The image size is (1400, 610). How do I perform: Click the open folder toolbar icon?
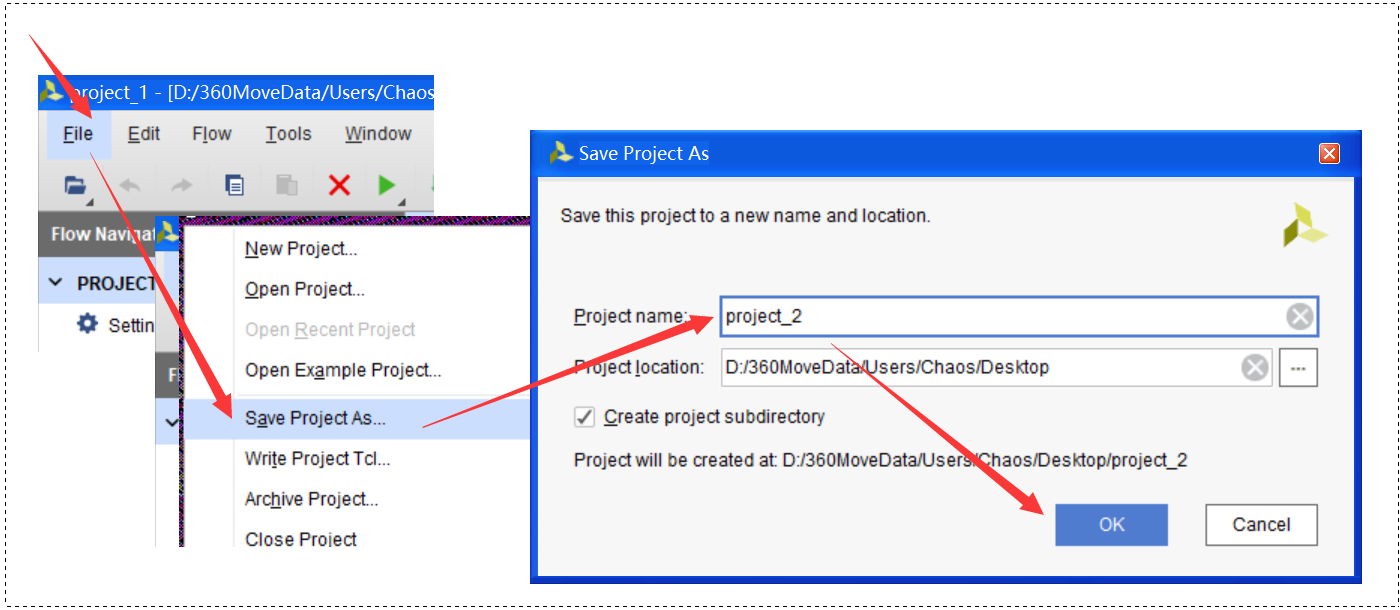(x=76, y=185)
